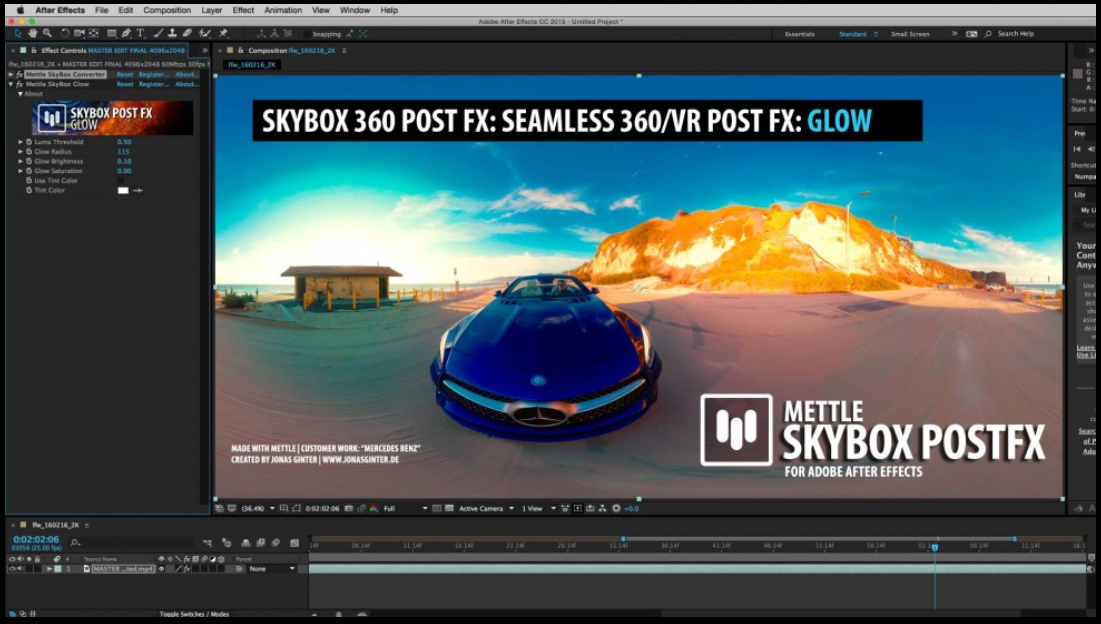Click the motion blur icon in timeline
Viewport: 1101px width, 624px height.
tap(276, 543)
